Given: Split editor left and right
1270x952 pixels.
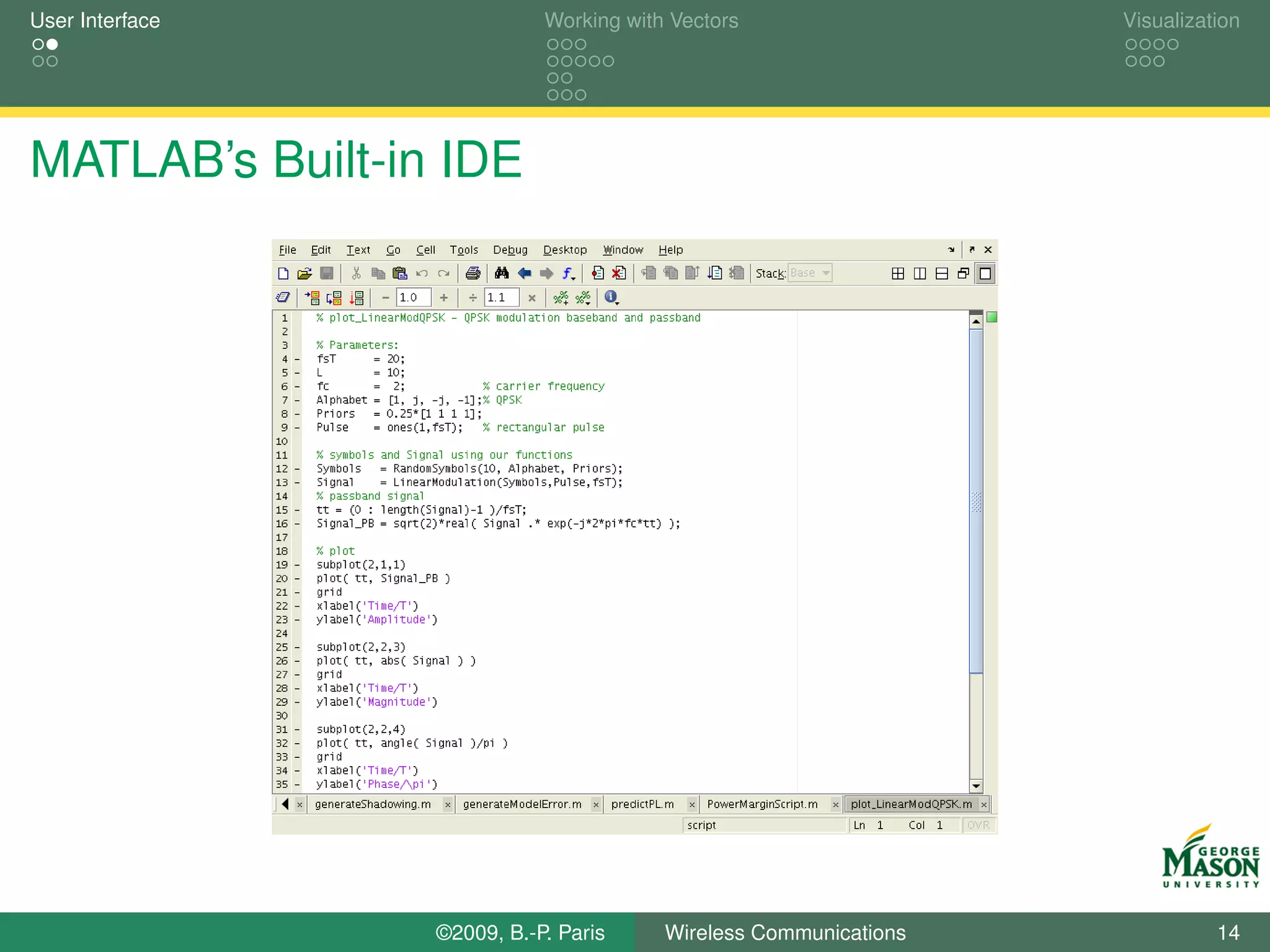Looking at the screenshot, I should 920,273.
